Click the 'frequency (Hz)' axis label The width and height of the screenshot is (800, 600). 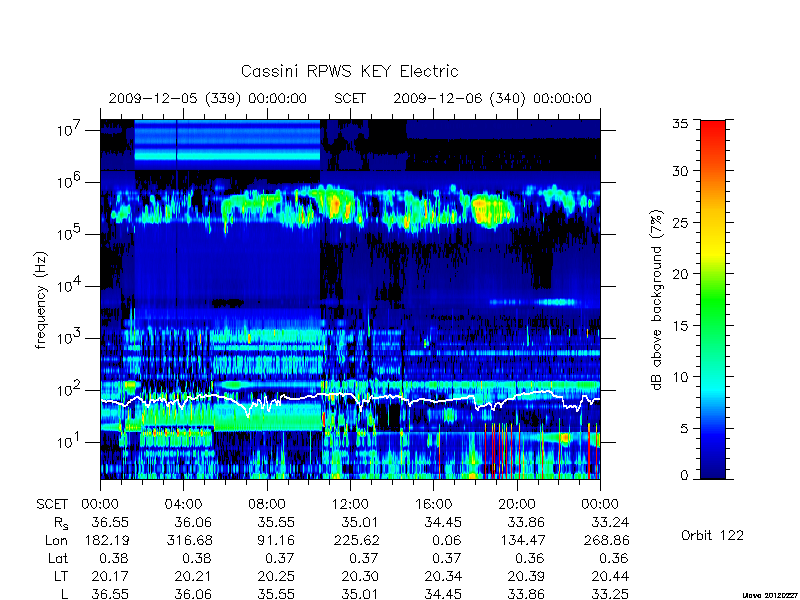(x=41, y=300)
